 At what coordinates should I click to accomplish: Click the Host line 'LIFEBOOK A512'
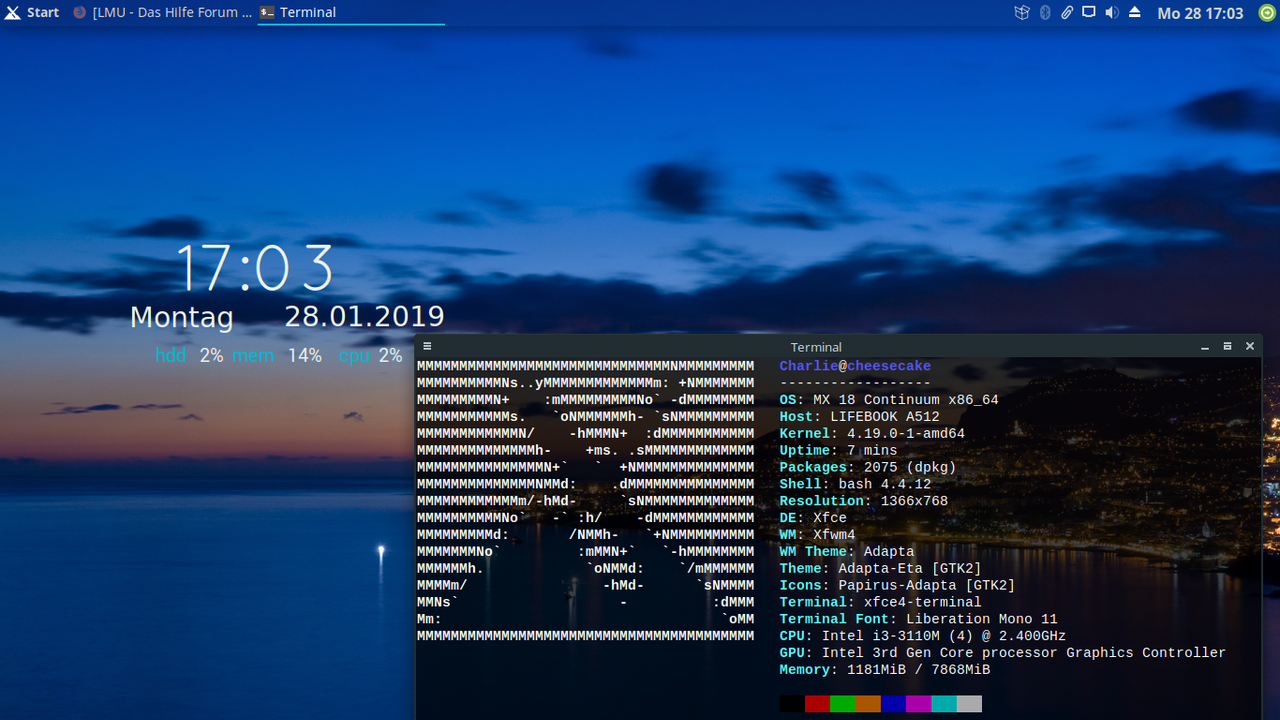coord(859,417)
